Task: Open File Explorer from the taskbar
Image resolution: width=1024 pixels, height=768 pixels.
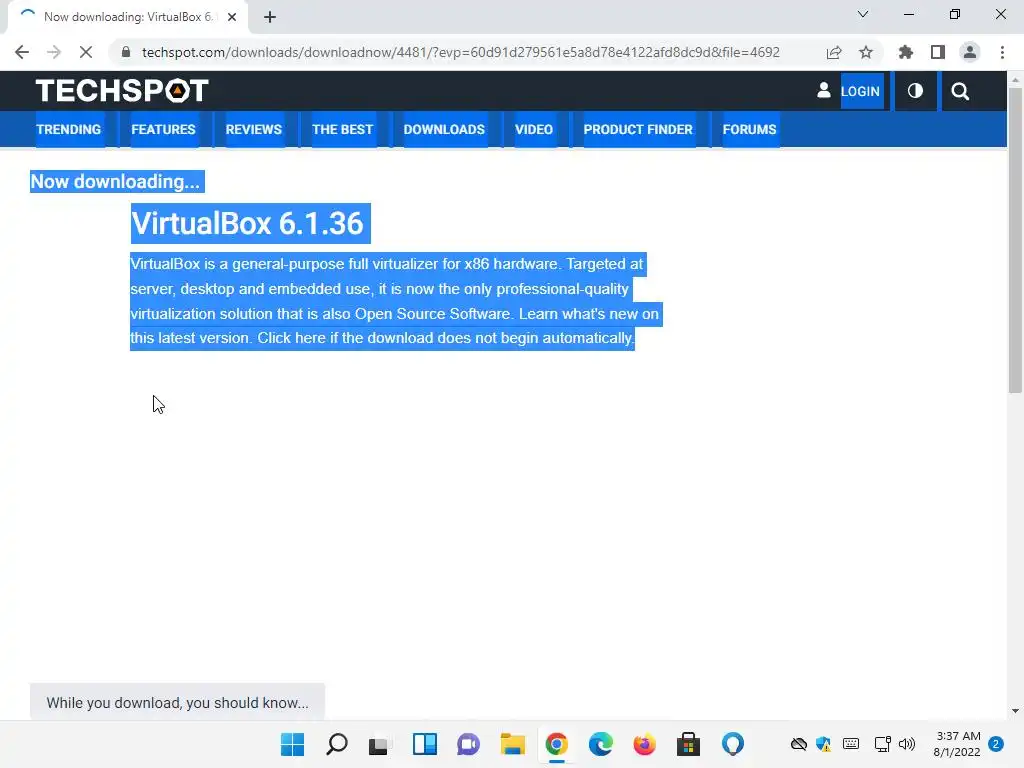Action: pos(513,744)
